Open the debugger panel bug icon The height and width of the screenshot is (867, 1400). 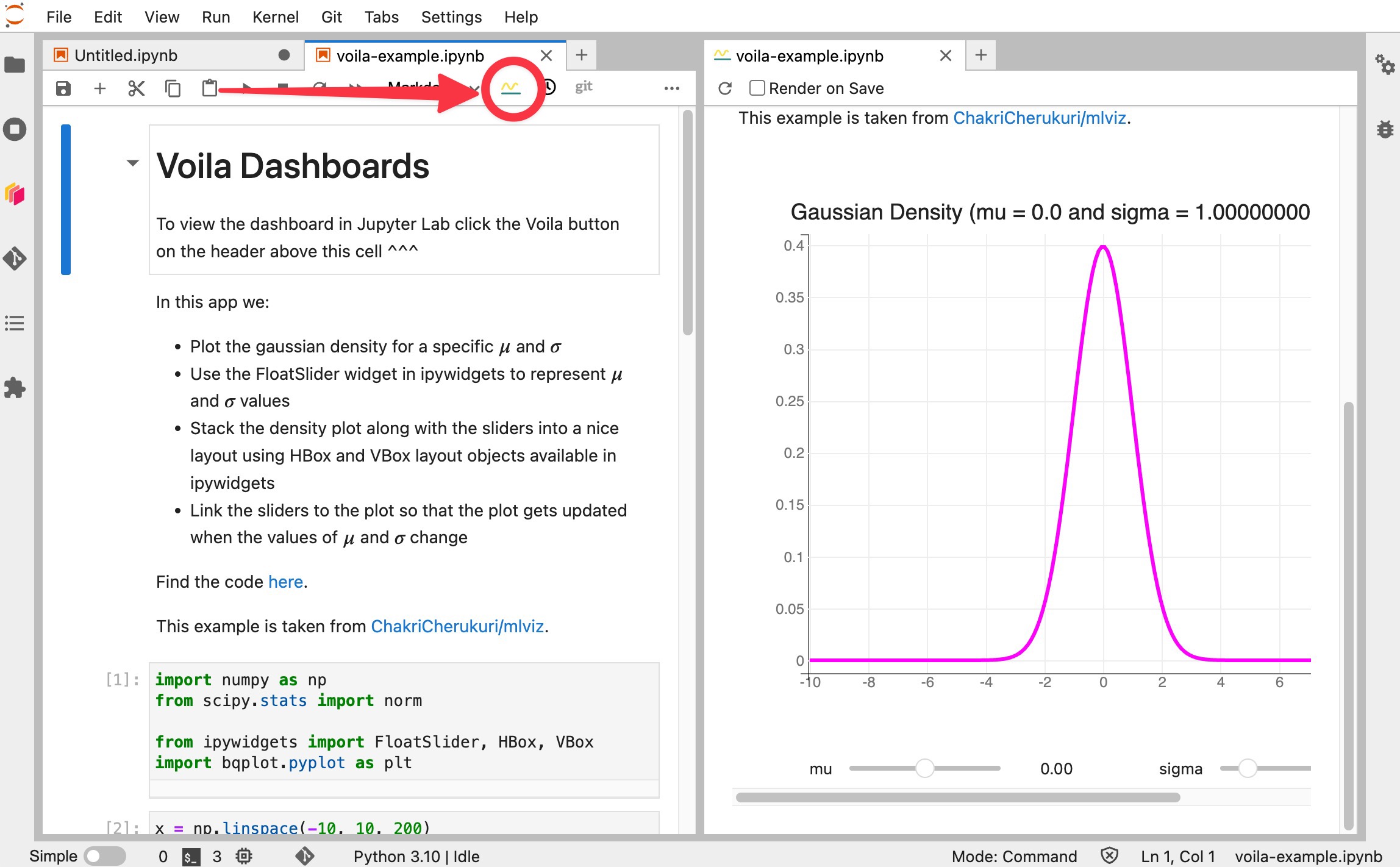(x=1385, y=129)
